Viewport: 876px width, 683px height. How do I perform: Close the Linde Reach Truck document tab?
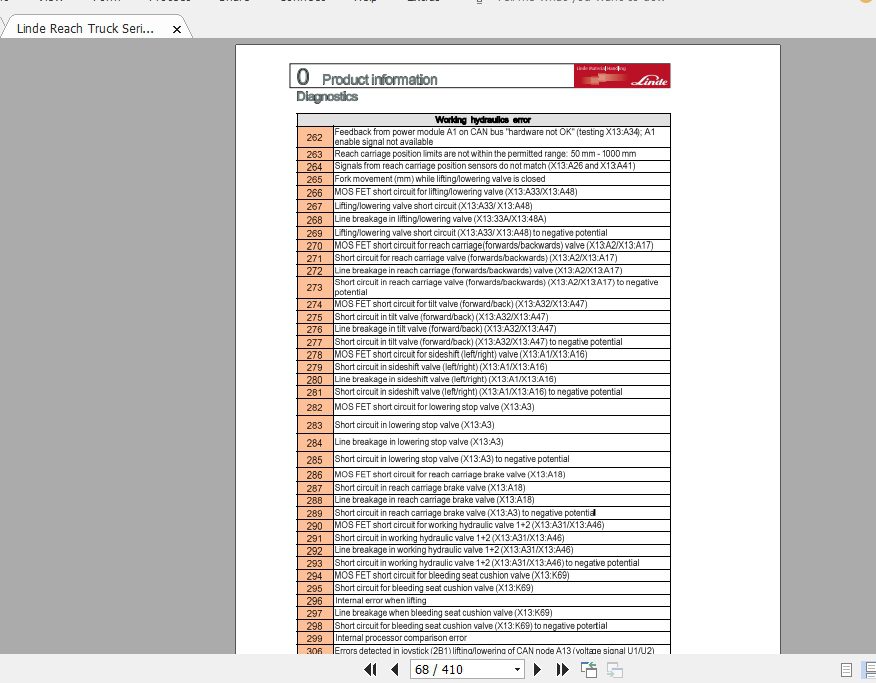point(177,29)
